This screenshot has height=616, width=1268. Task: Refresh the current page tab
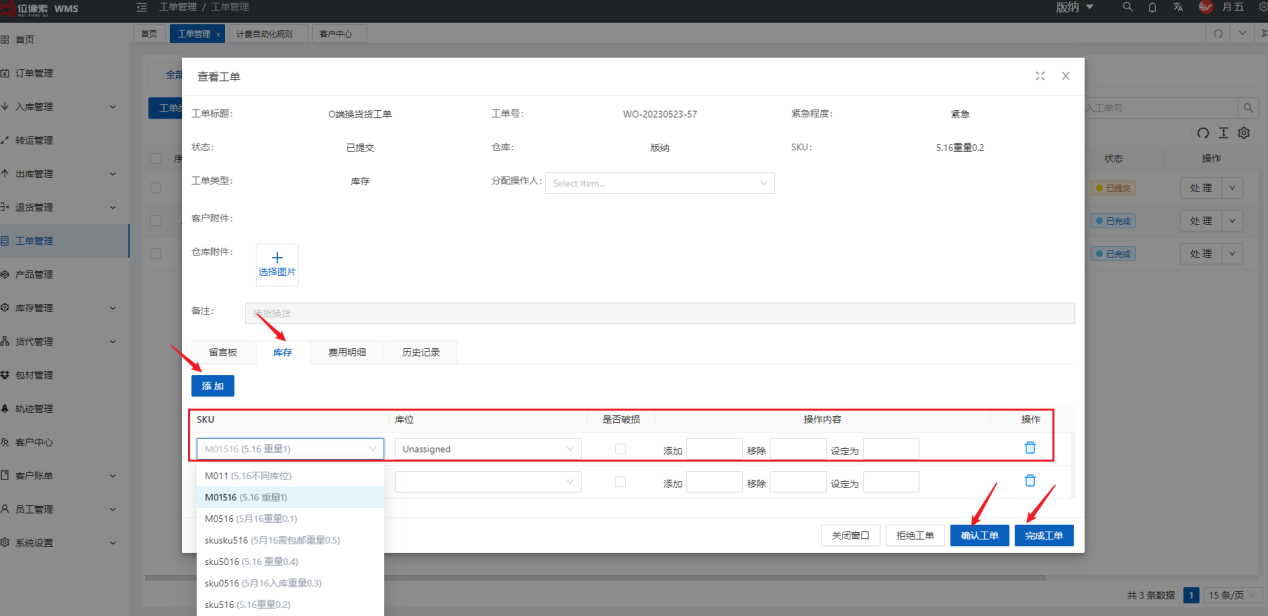point(1218,33)
